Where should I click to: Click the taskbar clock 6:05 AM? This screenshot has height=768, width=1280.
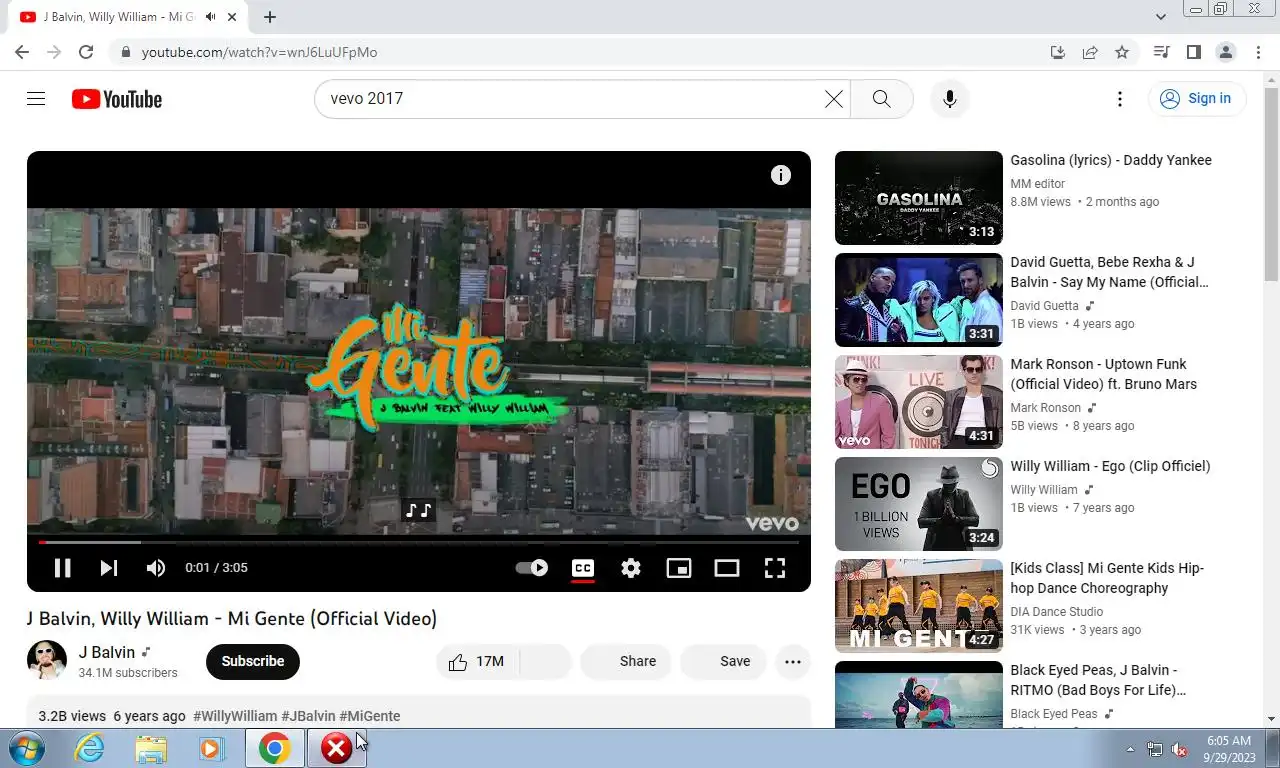1229,741
